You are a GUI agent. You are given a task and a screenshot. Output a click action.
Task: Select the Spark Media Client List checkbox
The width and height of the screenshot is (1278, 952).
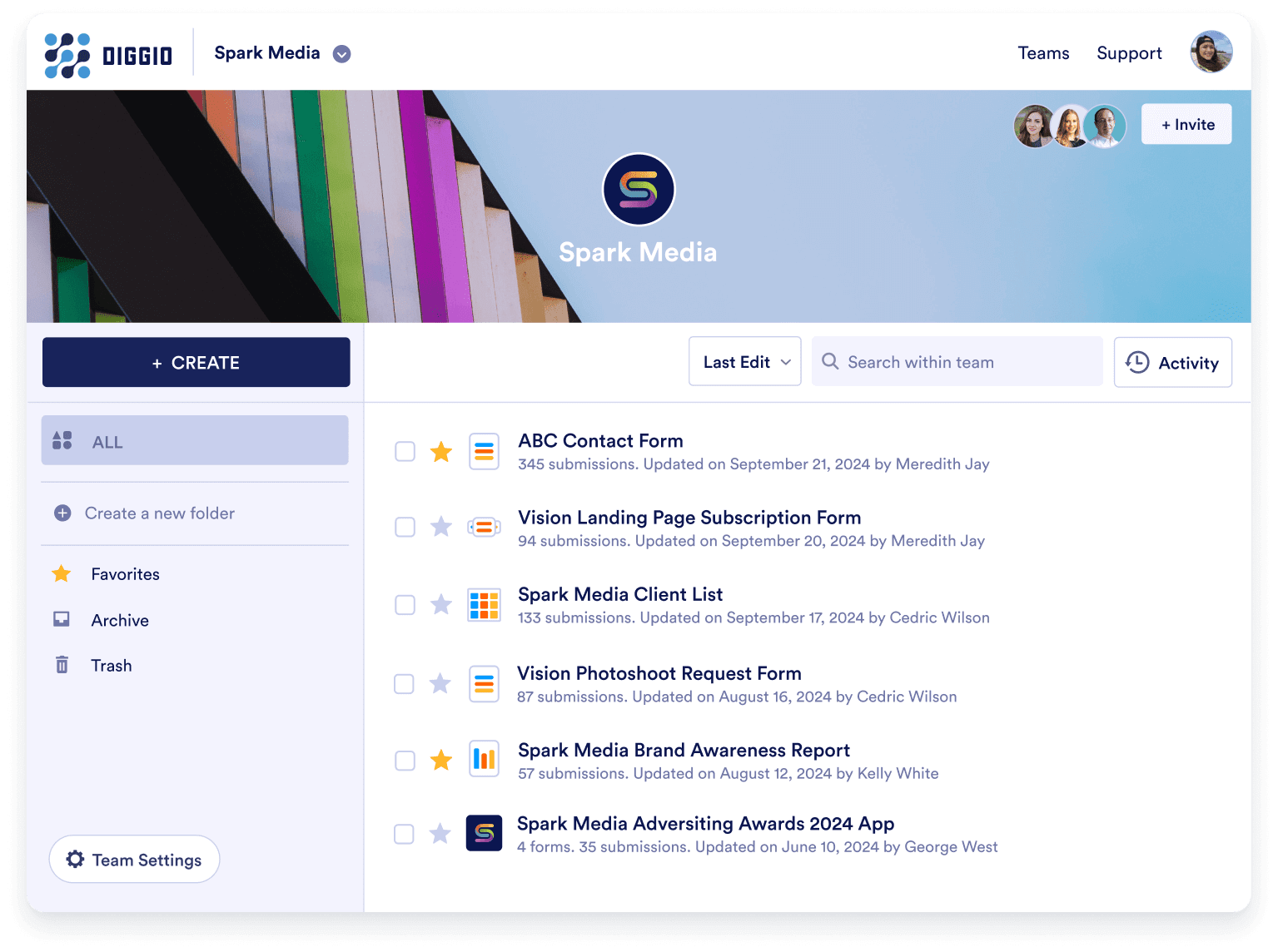pos(405,605)
